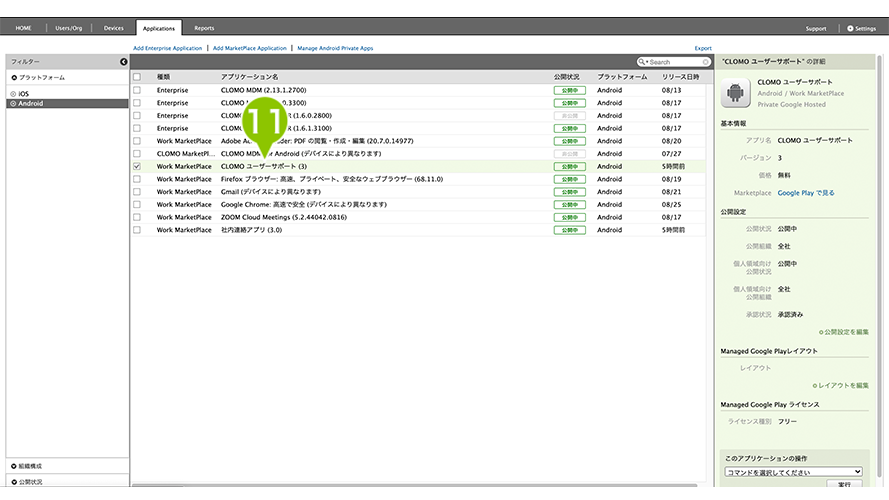Viewport: 889px width, 500px height.
Task: Open the Users/Org tab
Action: [x=69, y=28]
